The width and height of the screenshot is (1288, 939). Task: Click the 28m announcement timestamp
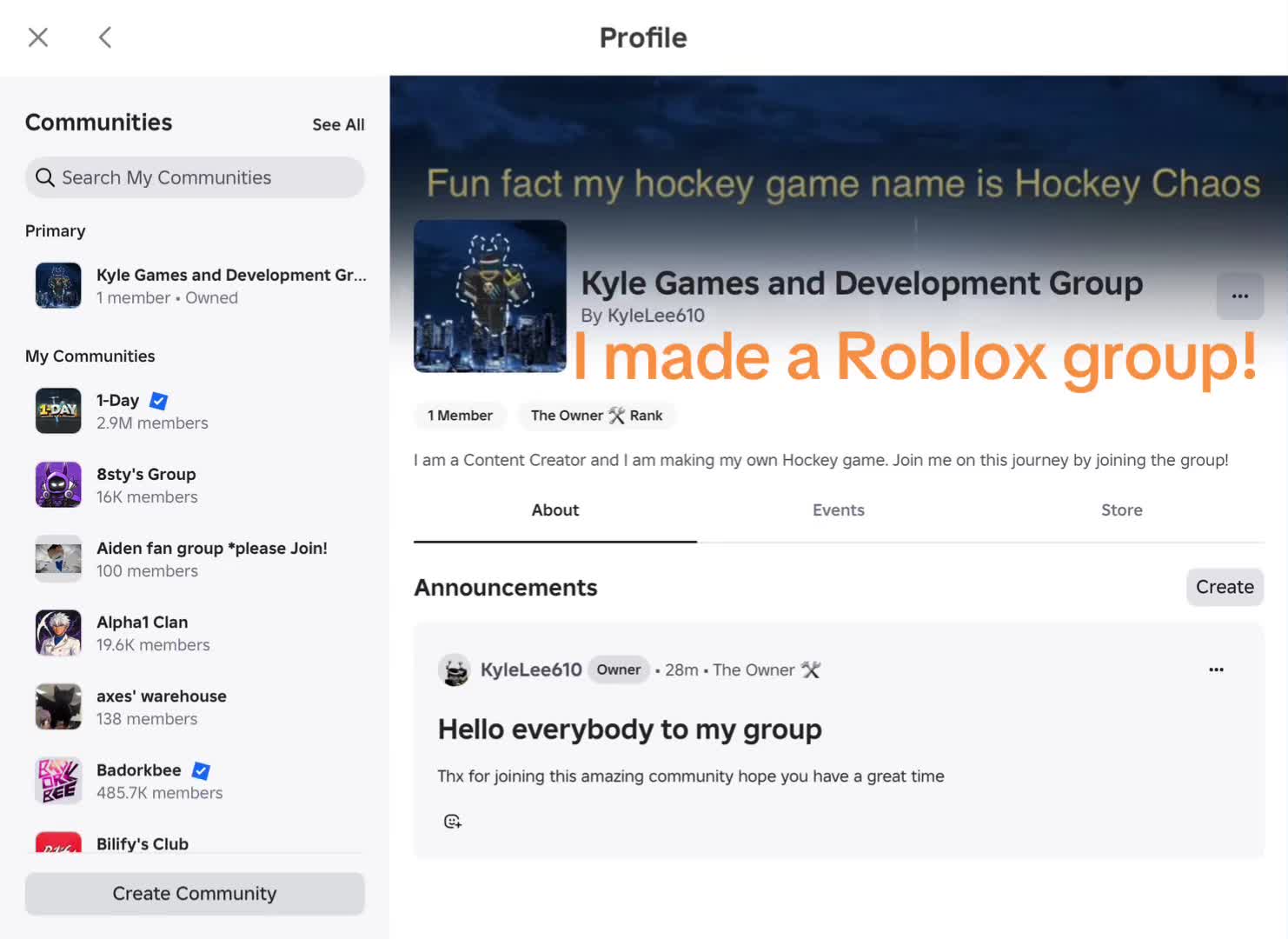pos(681,669)
